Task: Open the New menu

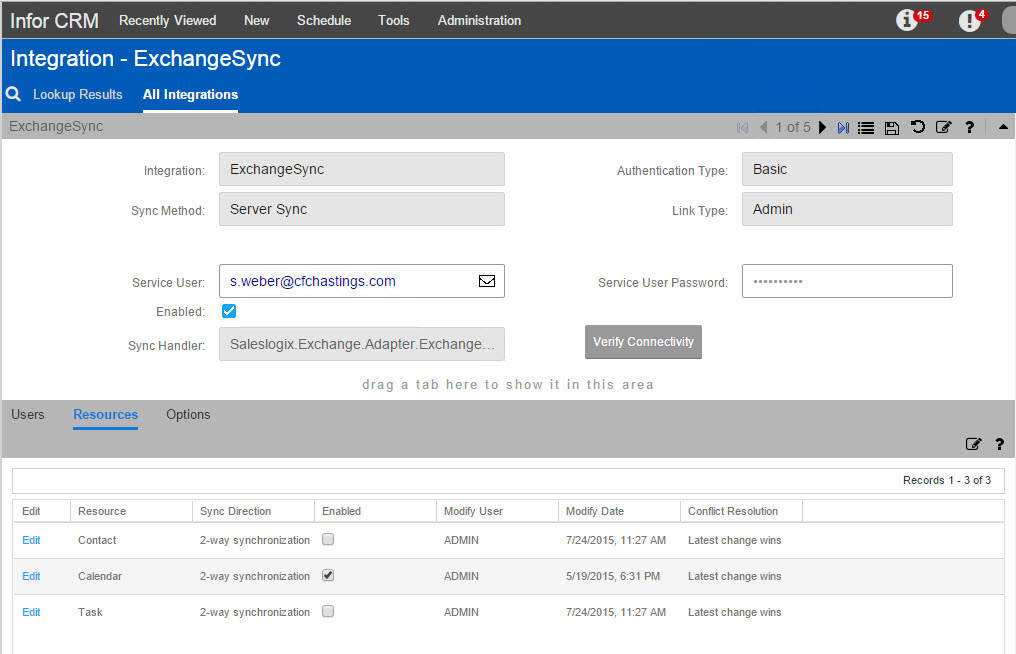Action: [257, 20]
